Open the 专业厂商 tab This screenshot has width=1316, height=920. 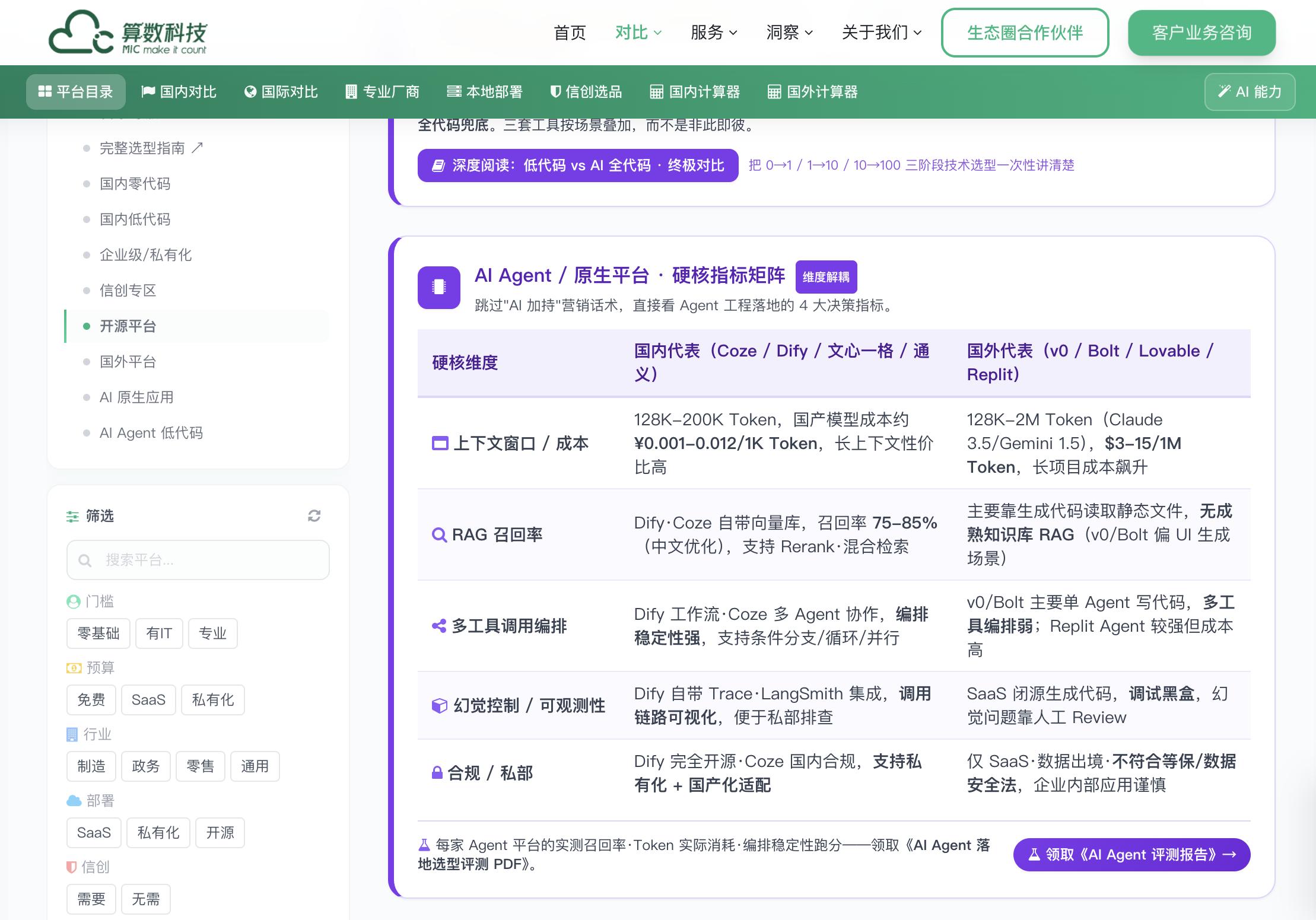point(382,92)
